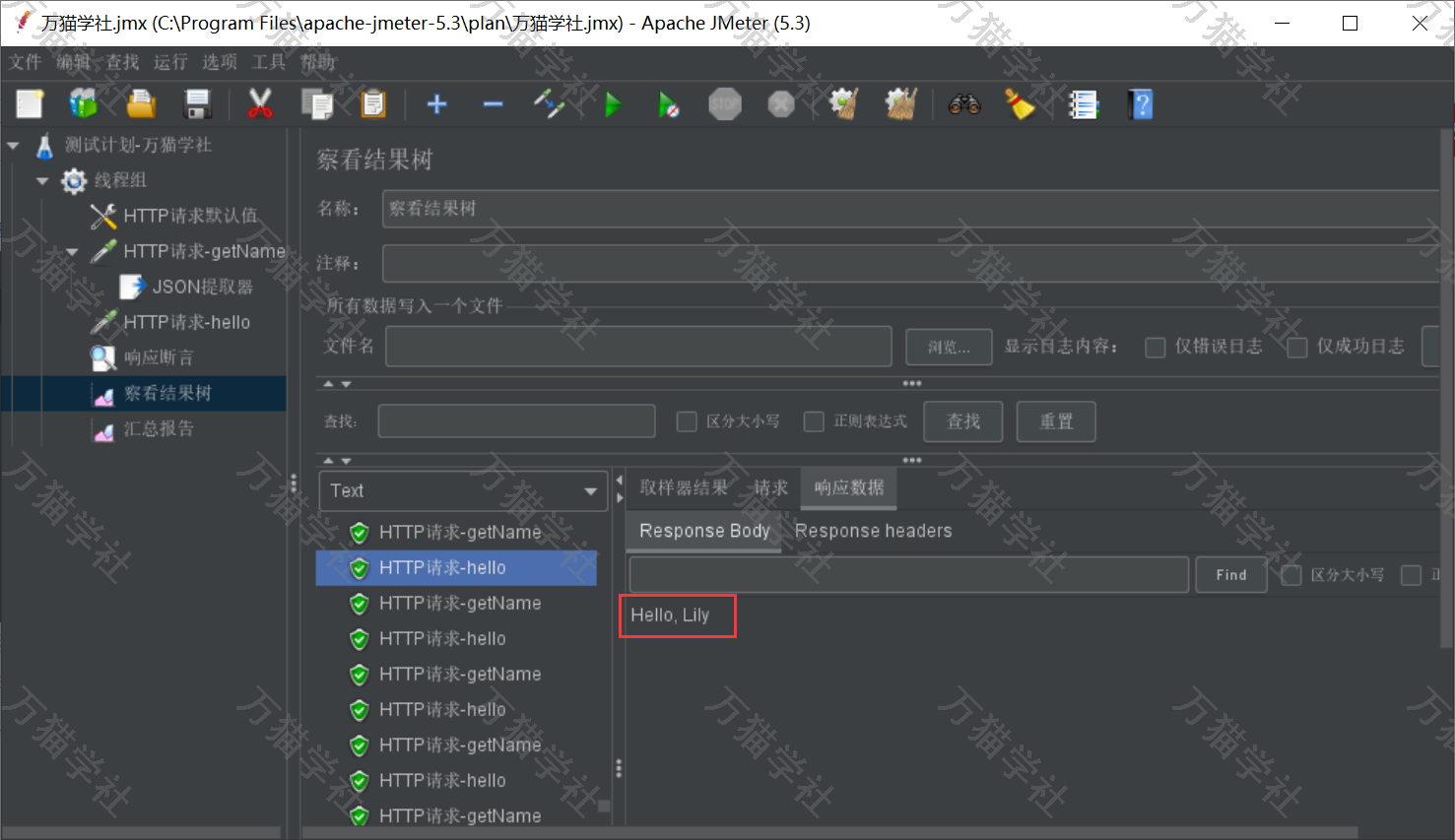Image resolution: width=1455 pixels, height=840 pixels.
Task: Clear results with the gear-broom icon
Action: point(843,104)
